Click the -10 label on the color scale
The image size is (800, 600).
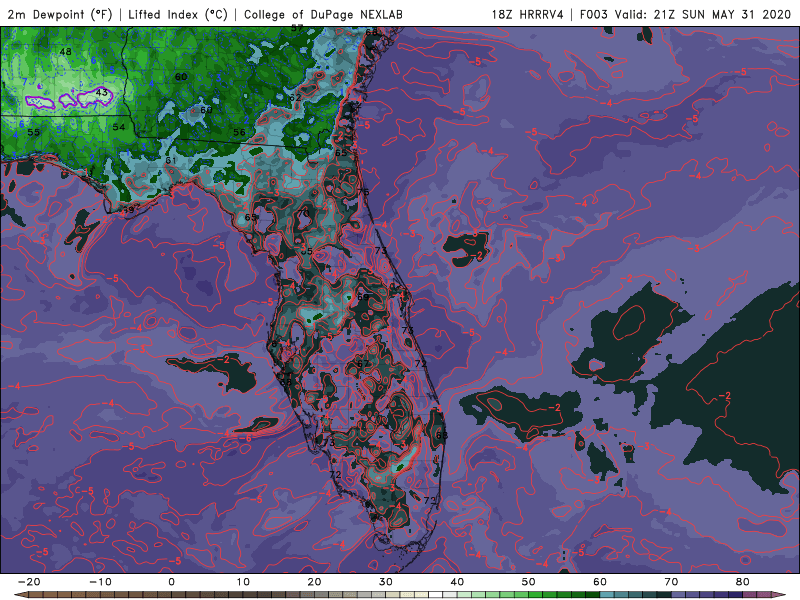100,582
